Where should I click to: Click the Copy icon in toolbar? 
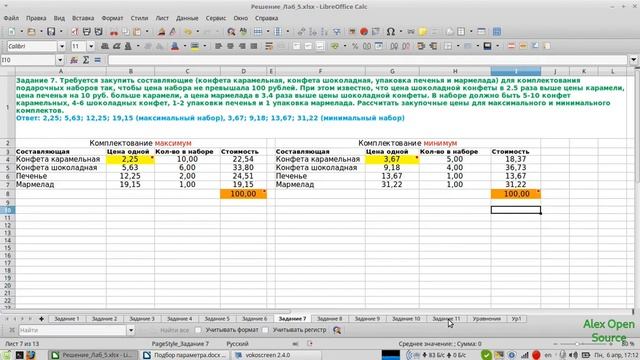pyautogui.click(x=126, y=32)
